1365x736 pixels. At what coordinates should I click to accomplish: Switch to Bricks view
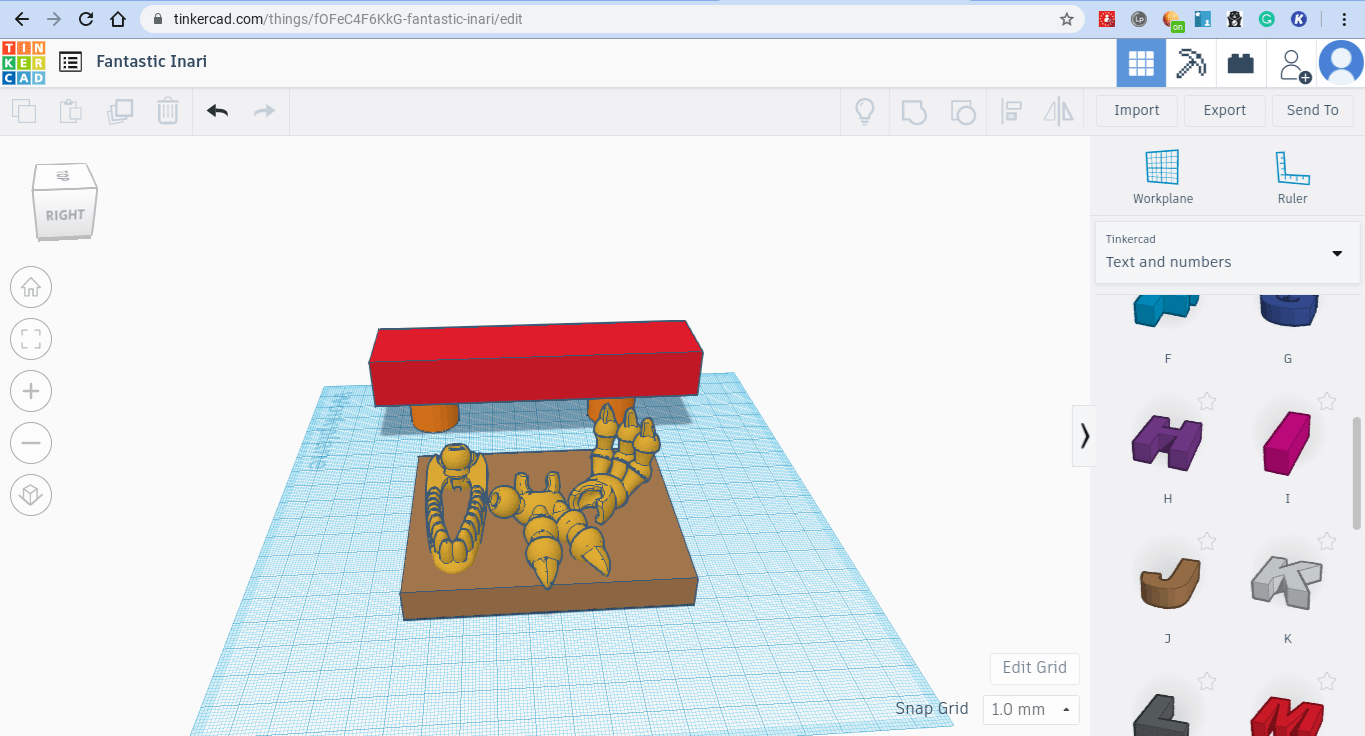coord(1240,62)
